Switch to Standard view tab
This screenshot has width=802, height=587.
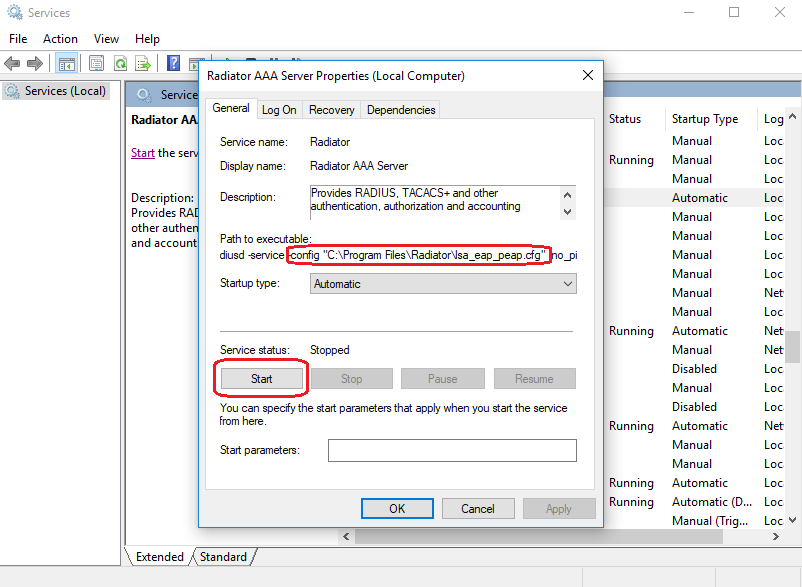[223, 557]
